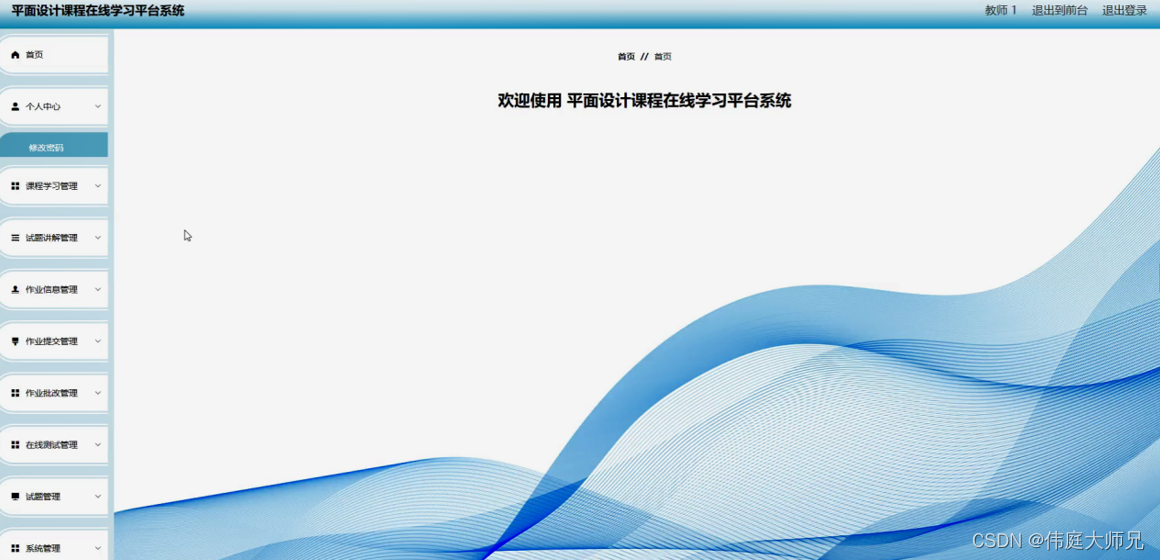Click 退出到前台 link in header

pos(1059,10)
